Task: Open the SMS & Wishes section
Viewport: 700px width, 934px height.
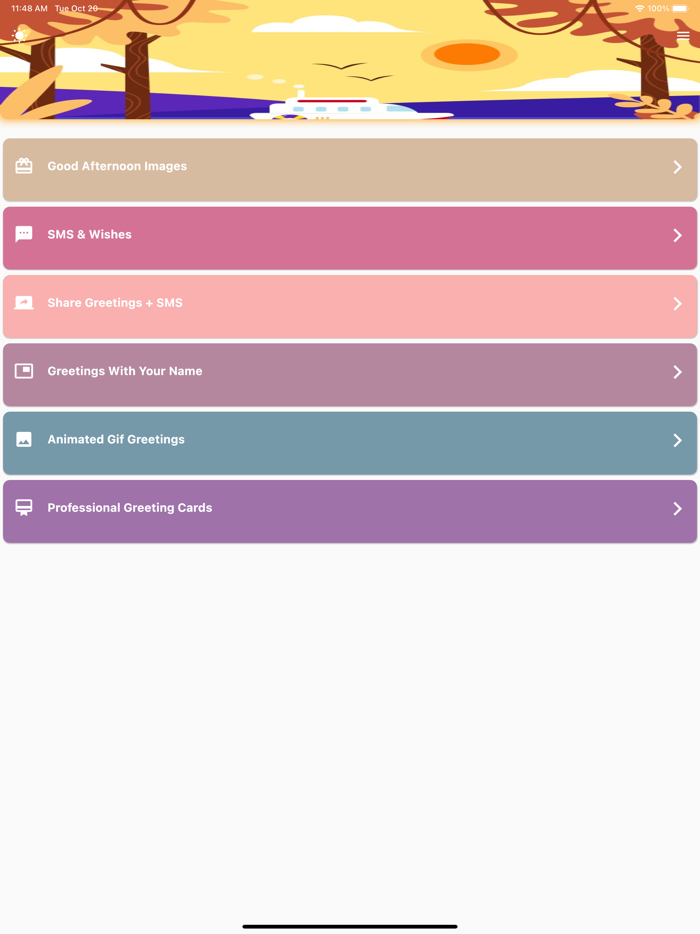Action: pyautogui.click(x=350, y=235)
